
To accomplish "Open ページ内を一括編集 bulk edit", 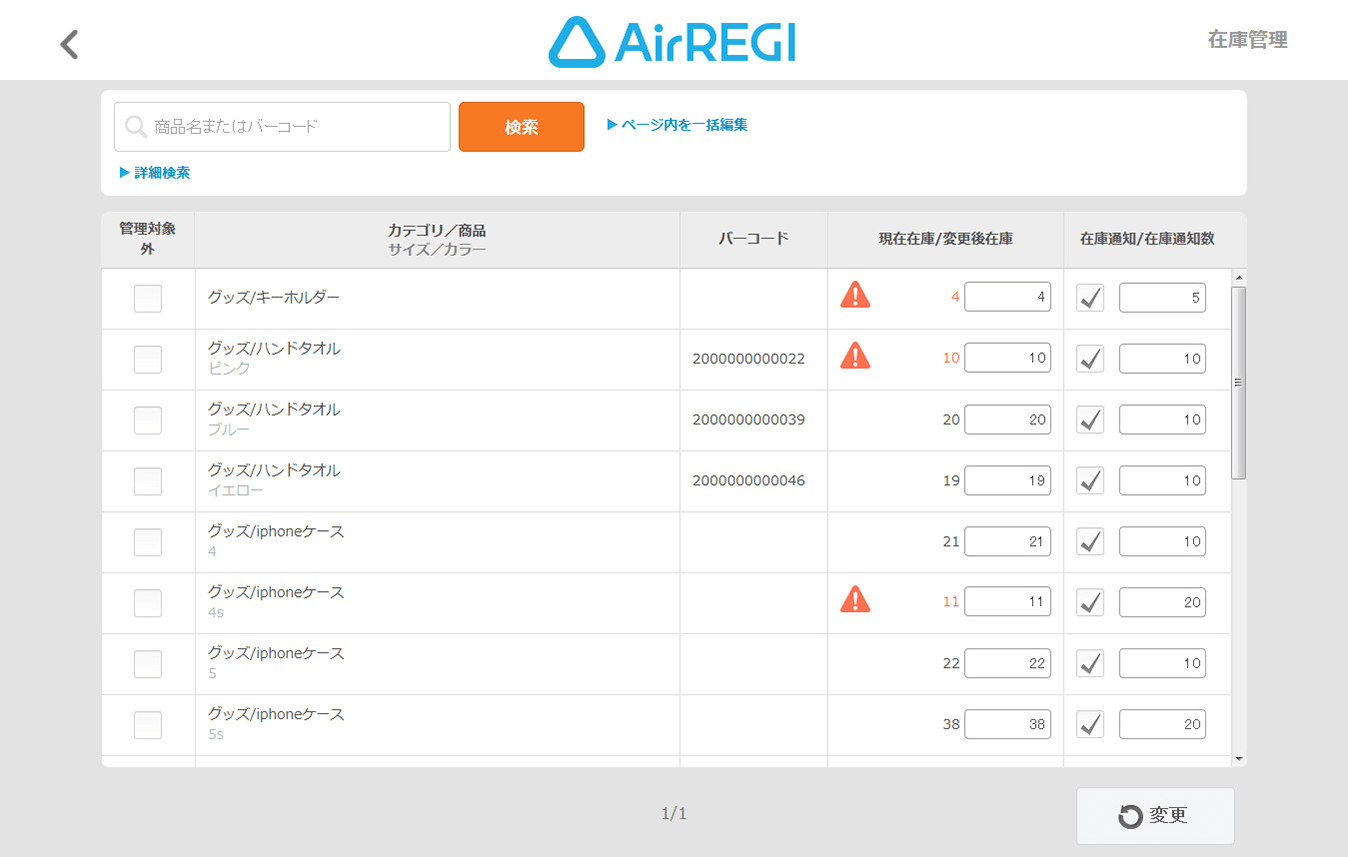I will [678, 125].
